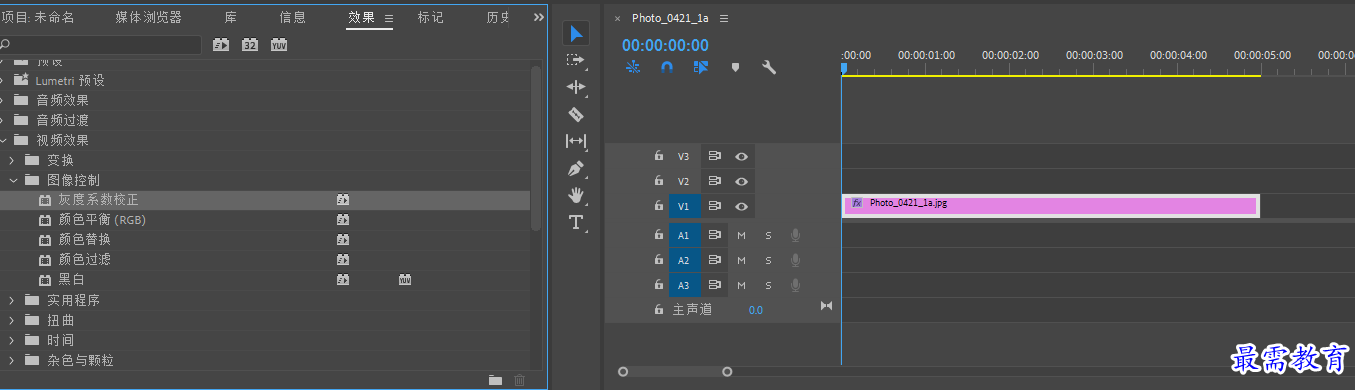Select the Slip tool

[x=576, y=141]
